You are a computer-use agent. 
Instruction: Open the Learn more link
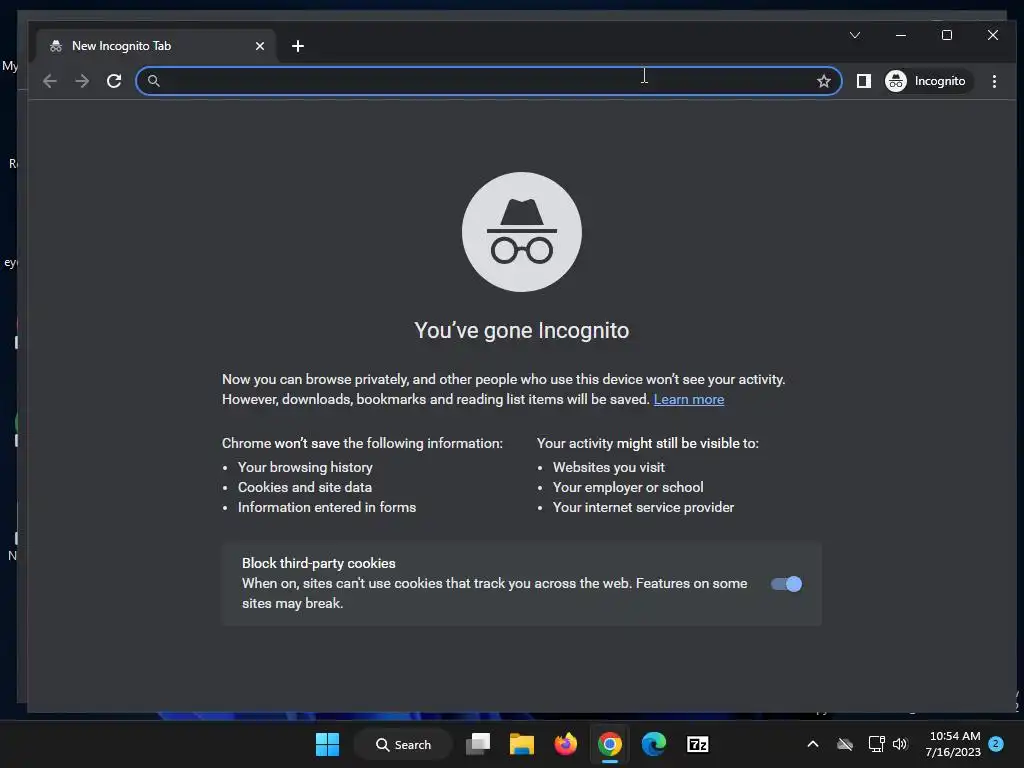click(x=688, y=399)
